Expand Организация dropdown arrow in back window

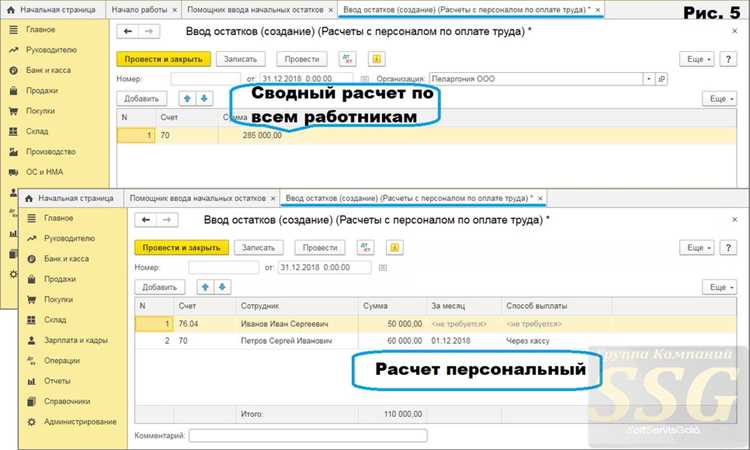[x=649, y=79]
